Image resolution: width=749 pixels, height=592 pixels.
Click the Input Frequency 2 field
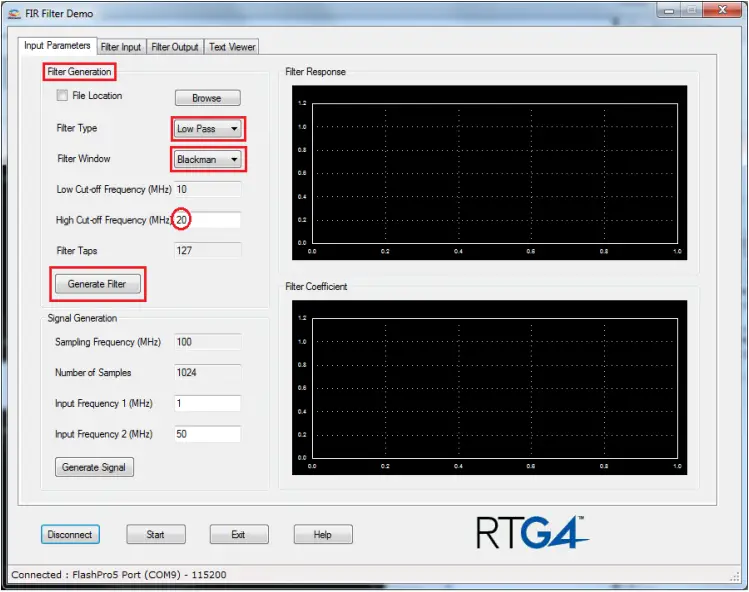click(x=208, y=434)
